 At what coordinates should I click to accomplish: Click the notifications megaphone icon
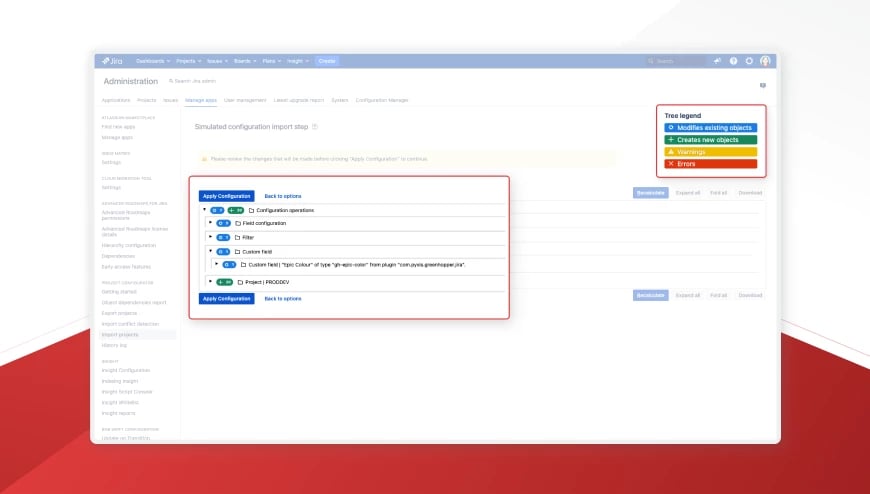pyautogui.click(x=717, y=61)
